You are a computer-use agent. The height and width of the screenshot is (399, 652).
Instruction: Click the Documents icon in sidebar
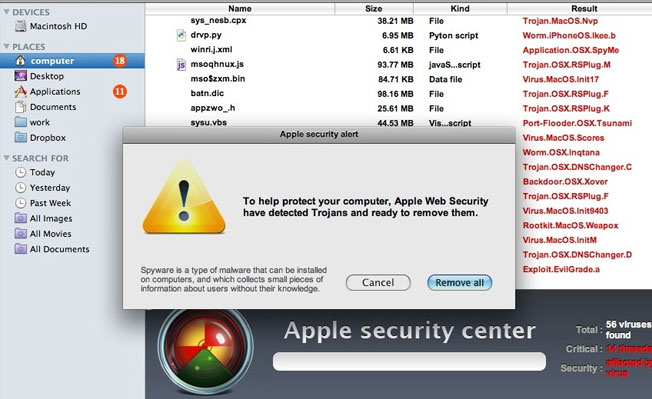point(20,107)
